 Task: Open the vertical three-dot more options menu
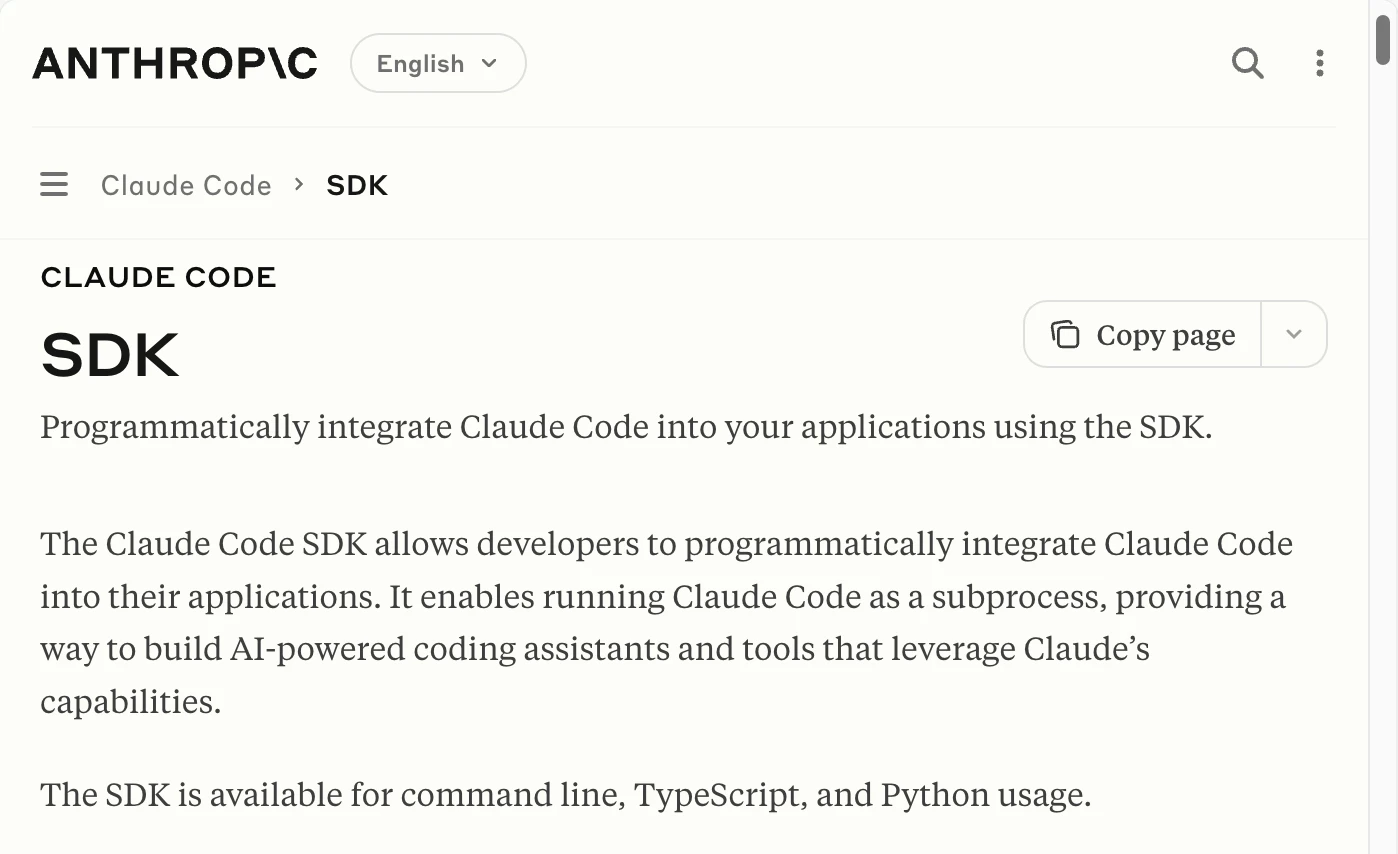click(1320, 64)
